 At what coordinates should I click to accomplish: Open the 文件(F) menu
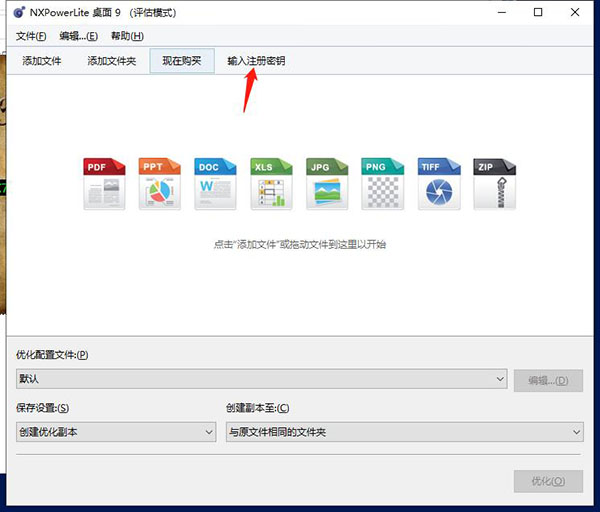point(32,36)
